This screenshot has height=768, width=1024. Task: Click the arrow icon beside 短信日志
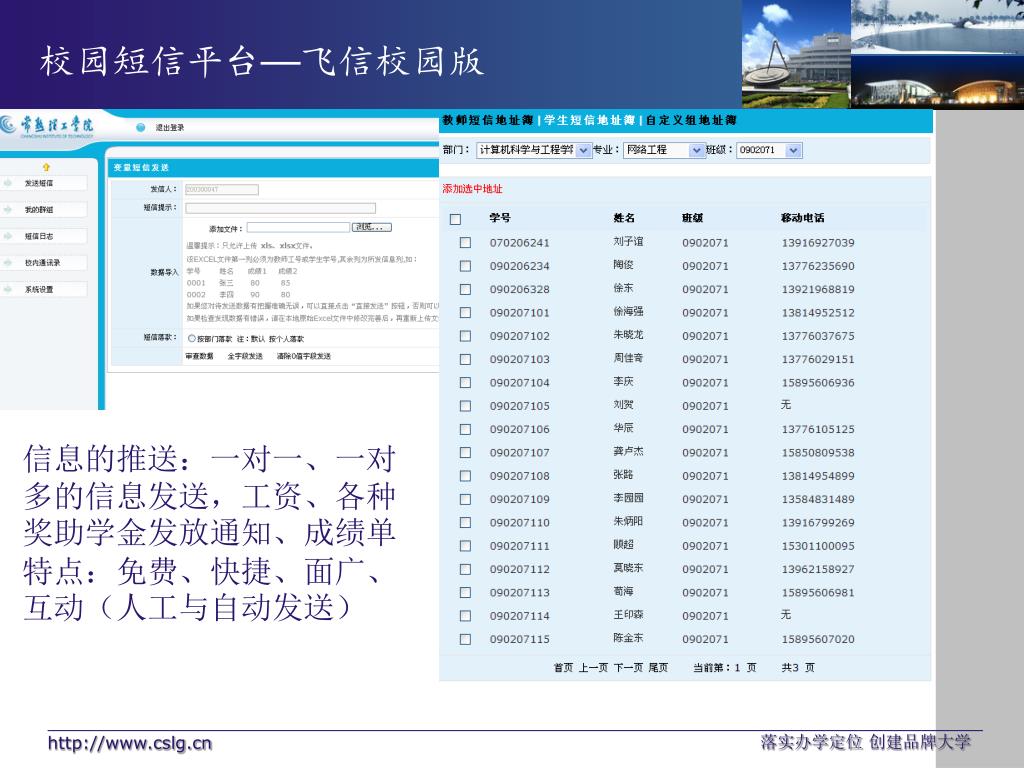[8, 236]
